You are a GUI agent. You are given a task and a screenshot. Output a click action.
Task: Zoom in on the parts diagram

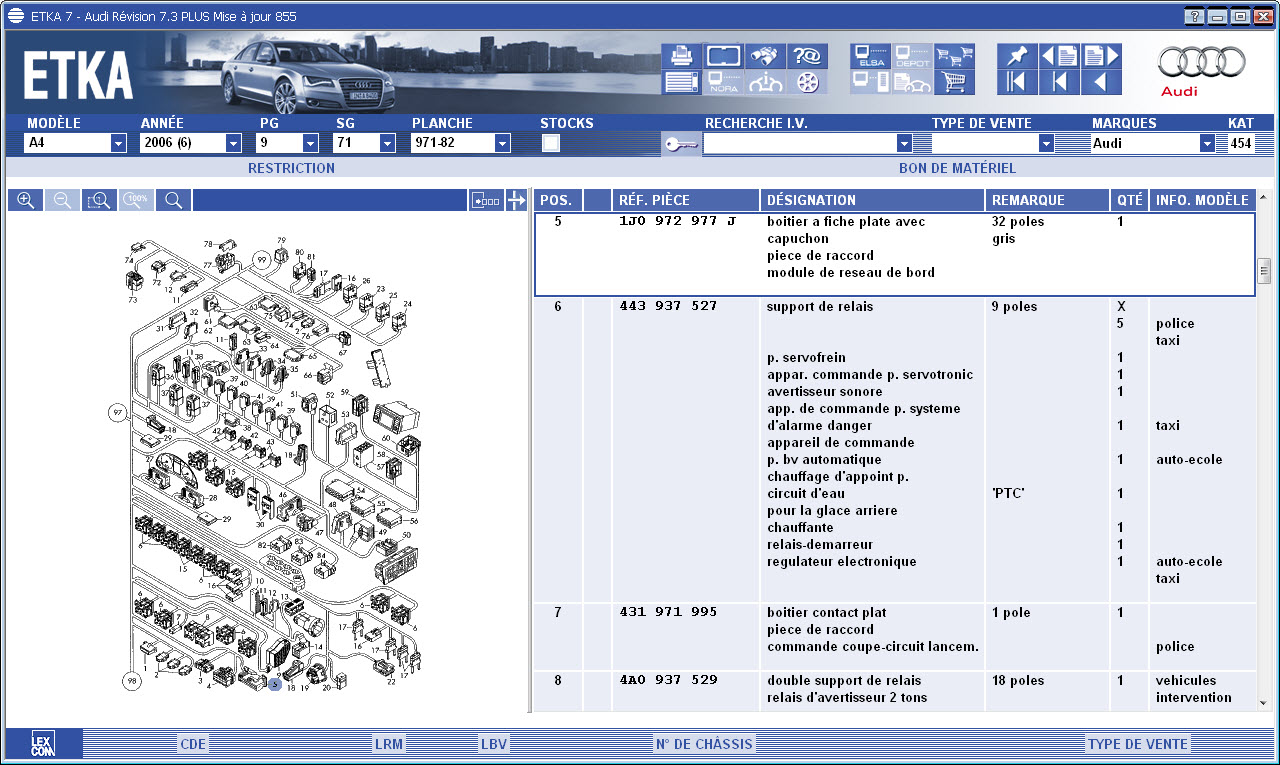tap(25, 200)
